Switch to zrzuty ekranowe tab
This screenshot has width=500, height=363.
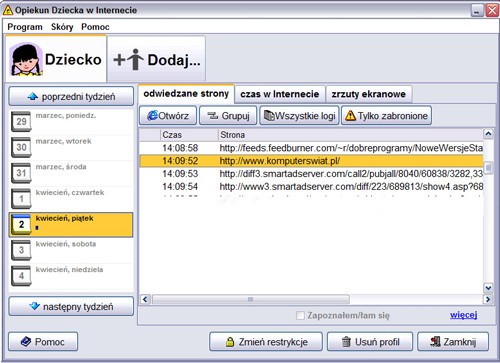[369, 94]
